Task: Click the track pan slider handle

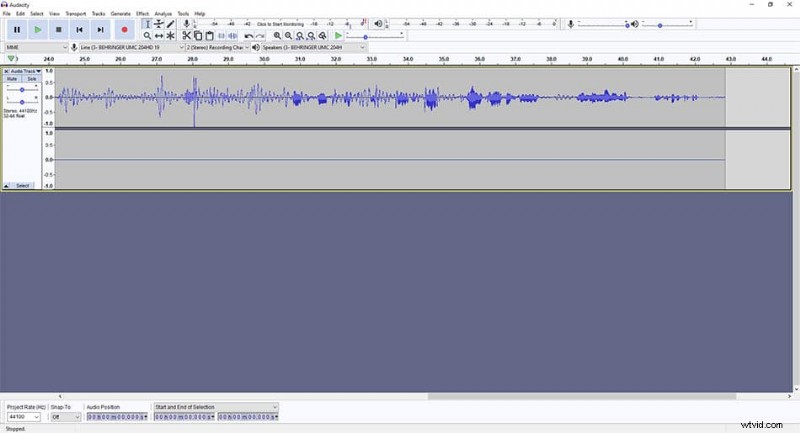Action: (22, 102)
